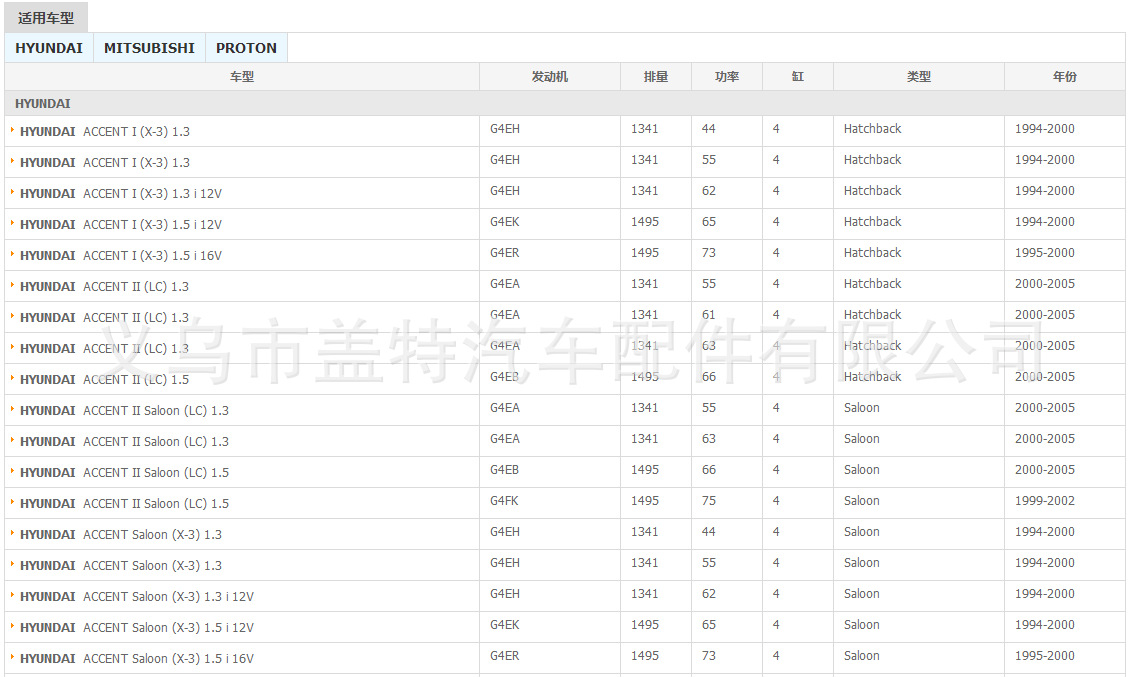
Task: Click orange arrow bullet beside ACCENT Saloon 1.5 i 16V
Action: pyautogui.click(x=12, y=657)
